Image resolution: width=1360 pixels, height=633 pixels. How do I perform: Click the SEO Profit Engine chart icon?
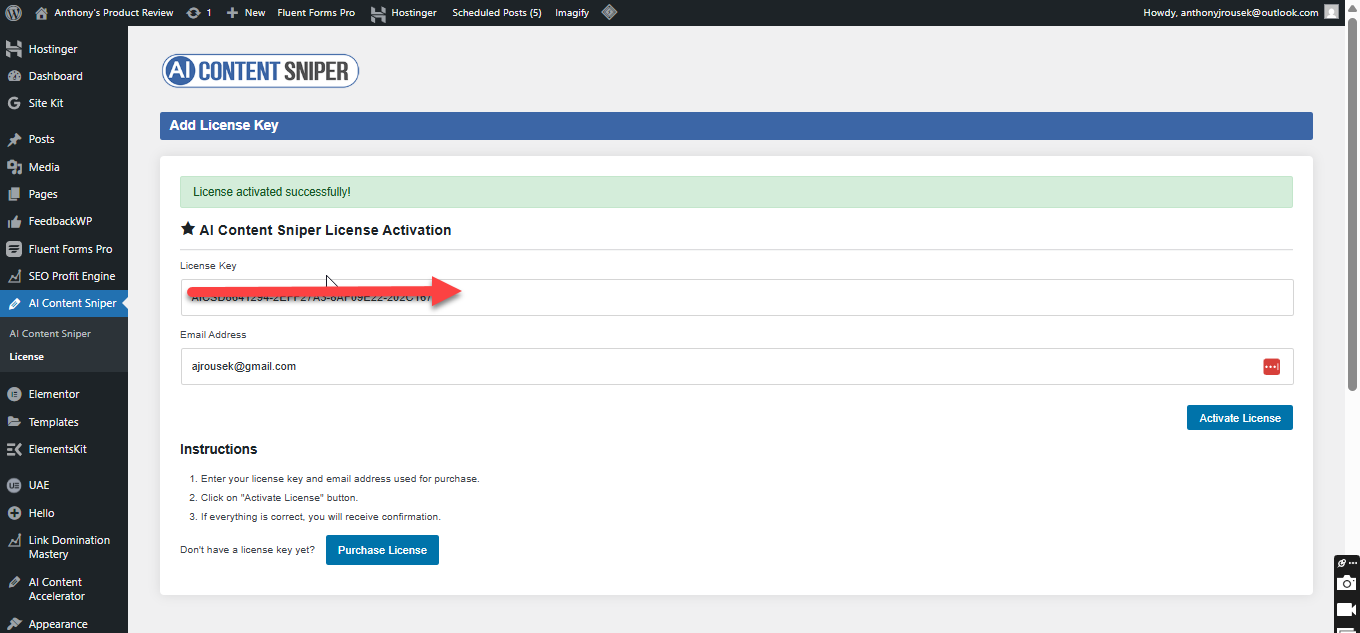point(14,276)
